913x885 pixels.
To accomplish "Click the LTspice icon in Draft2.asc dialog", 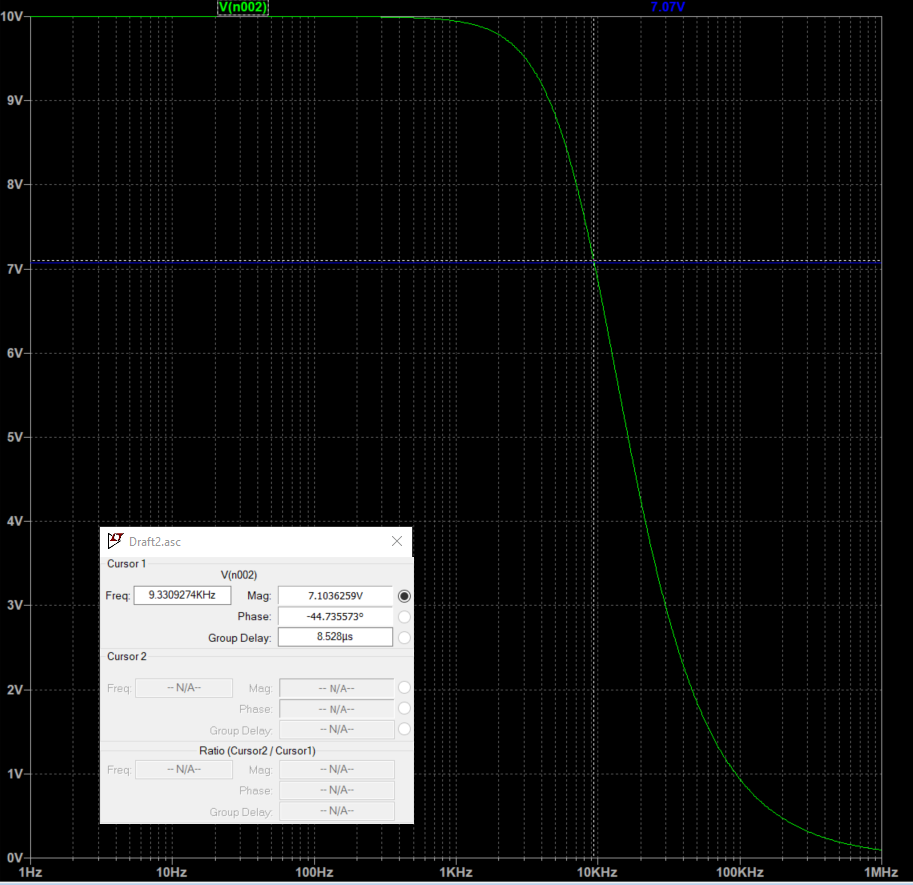I will coord(115,541).
